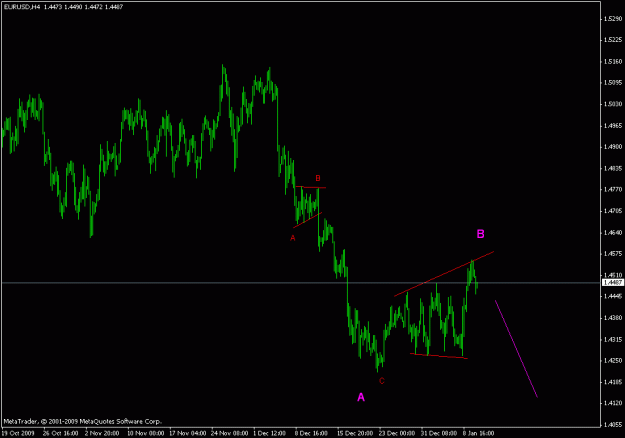
Task: Click the 1.4575 price axis label
Action: click(613, 253)
